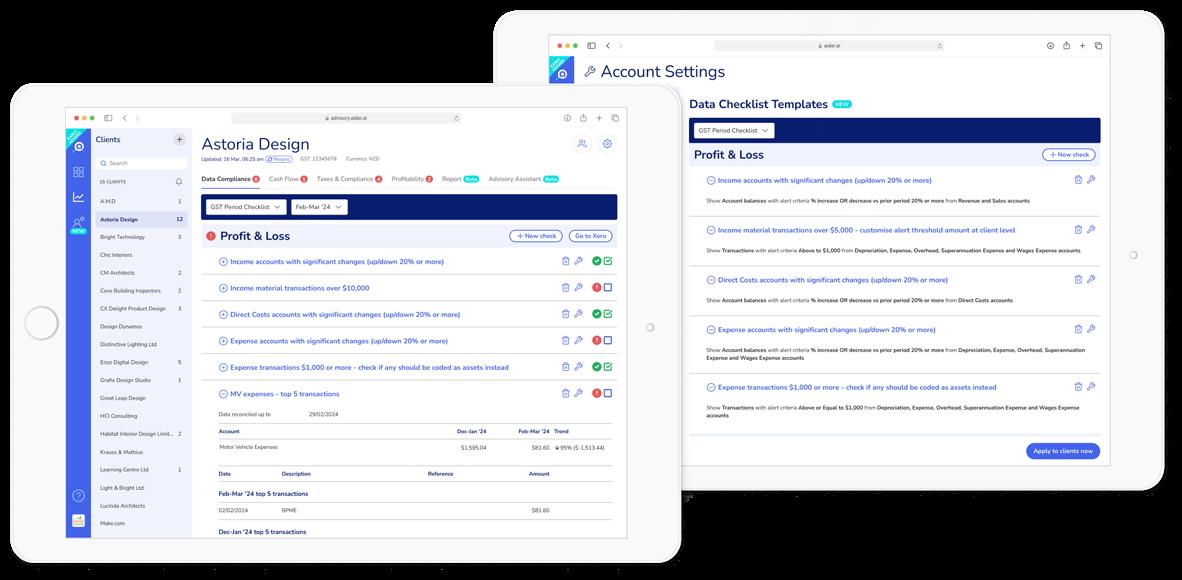Delete the Income material transactions over $10,000 check

565,287
